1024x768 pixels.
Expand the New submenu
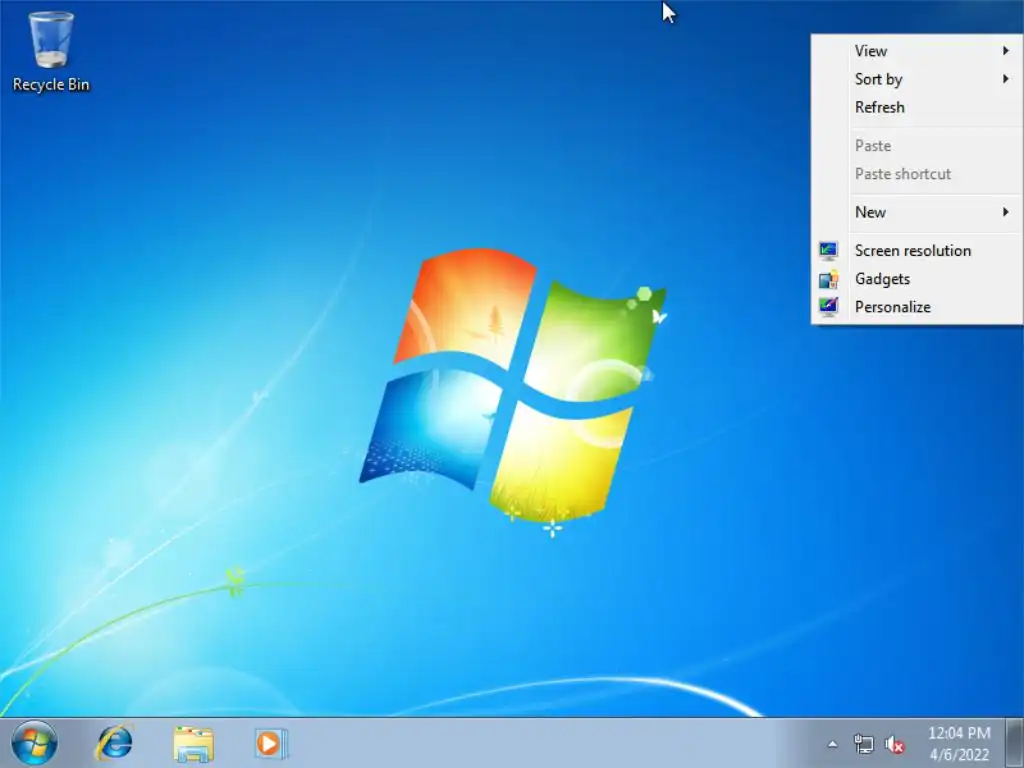pyautogui.click(x=917, y=212)
